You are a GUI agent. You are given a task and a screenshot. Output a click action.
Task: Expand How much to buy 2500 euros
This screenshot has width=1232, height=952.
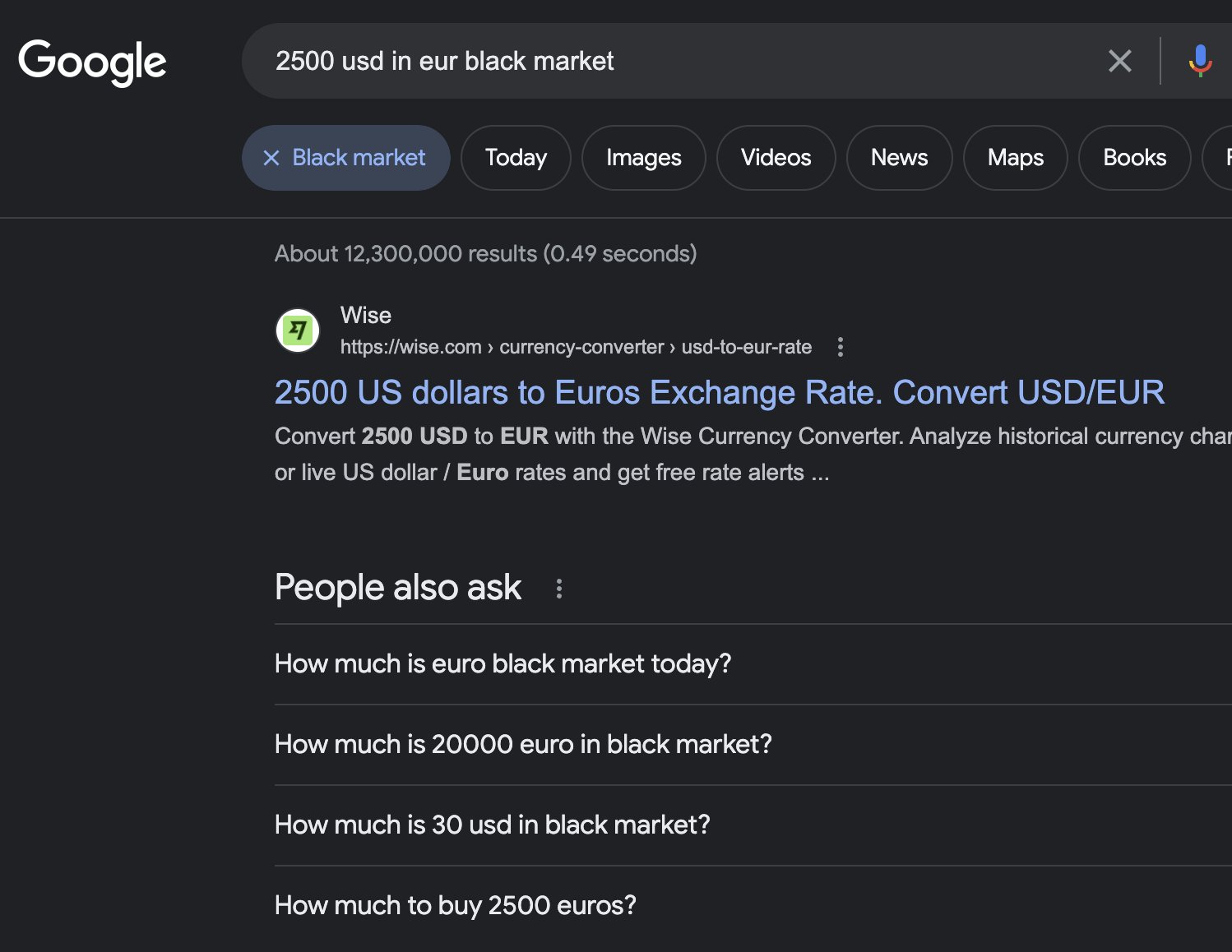[753, 906]
